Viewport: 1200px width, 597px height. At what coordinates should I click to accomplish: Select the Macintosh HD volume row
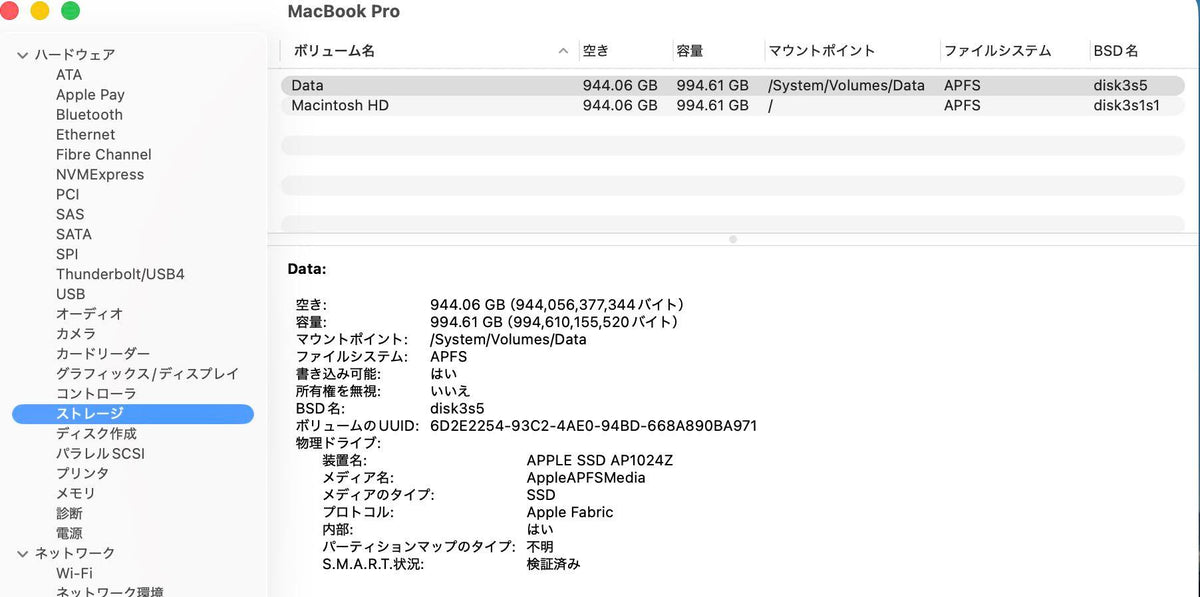pyautogui.click(x=732, y=105)
